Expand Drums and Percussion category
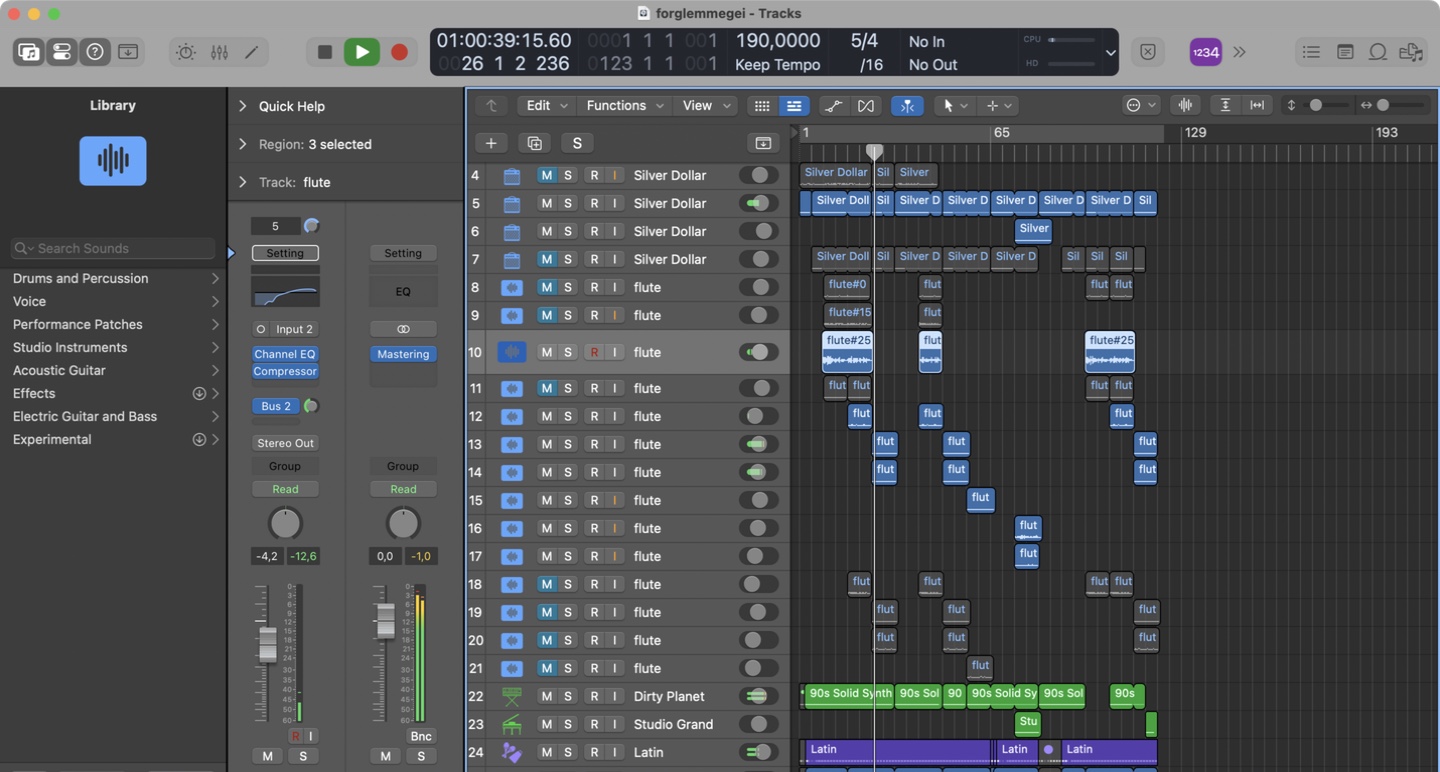 point(214,279)
